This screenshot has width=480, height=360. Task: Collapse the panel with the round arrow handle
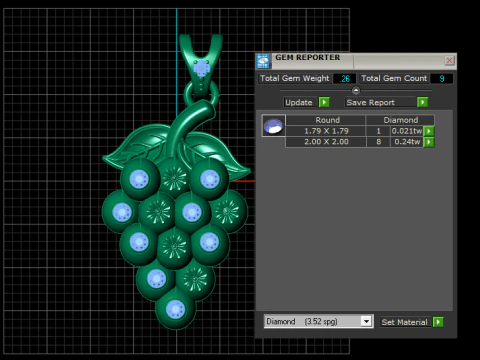pos(356,90)
